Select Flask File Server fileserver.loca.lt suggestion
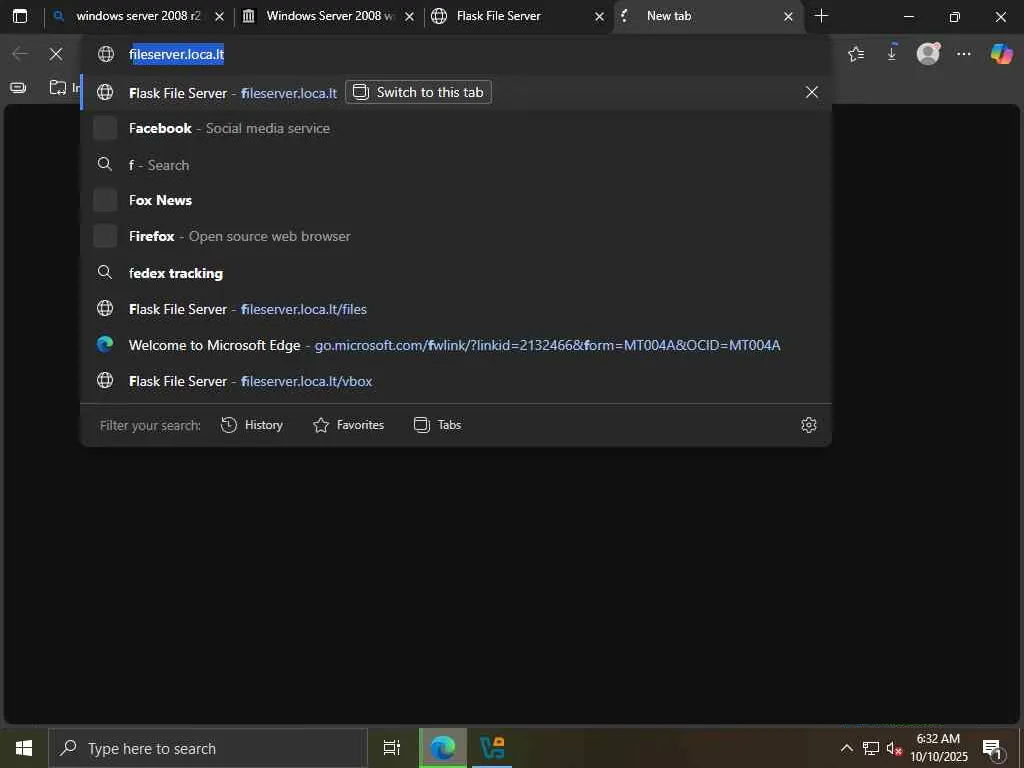This screenshot has width=1024, height=768. click(x=456, y=93)
